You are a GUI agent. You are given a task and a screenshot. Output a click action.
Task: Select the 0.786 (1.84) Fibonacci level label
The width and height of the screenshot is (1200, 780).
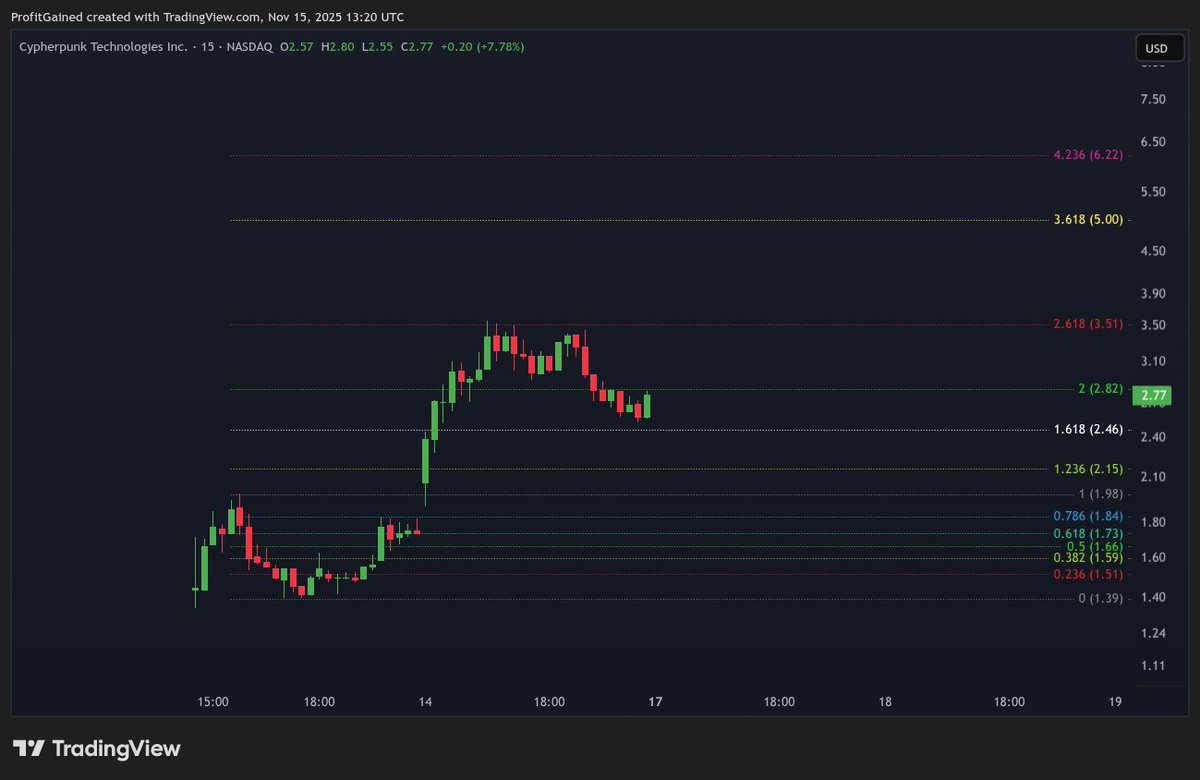point(1088,516)
